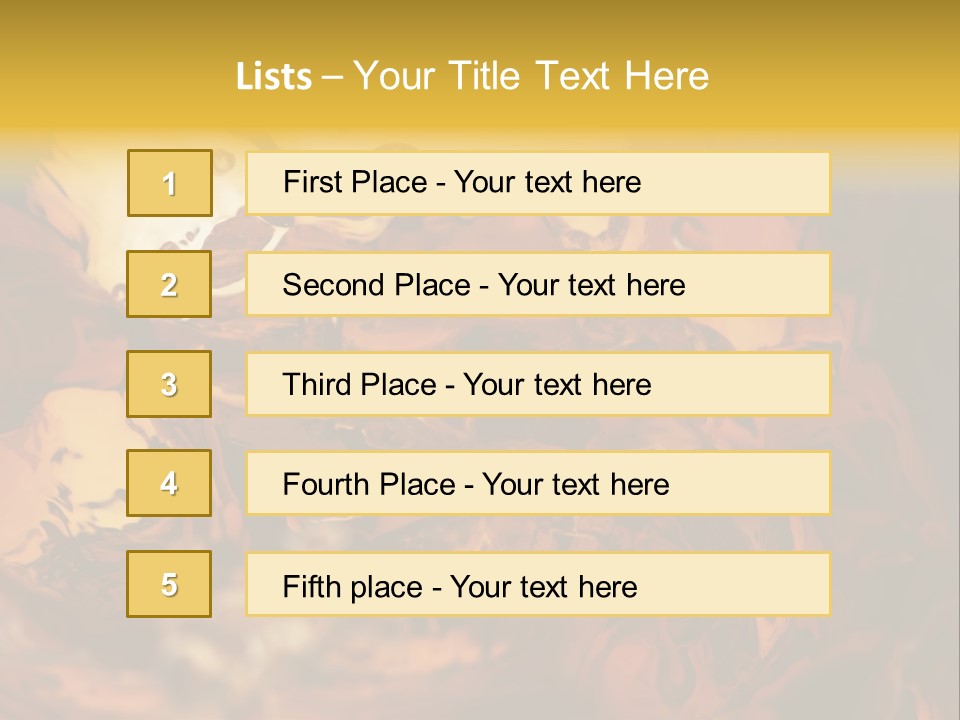Screen dimensions: 960x720
Task: Click the words 'Second Place'
Action: (377, 285)
